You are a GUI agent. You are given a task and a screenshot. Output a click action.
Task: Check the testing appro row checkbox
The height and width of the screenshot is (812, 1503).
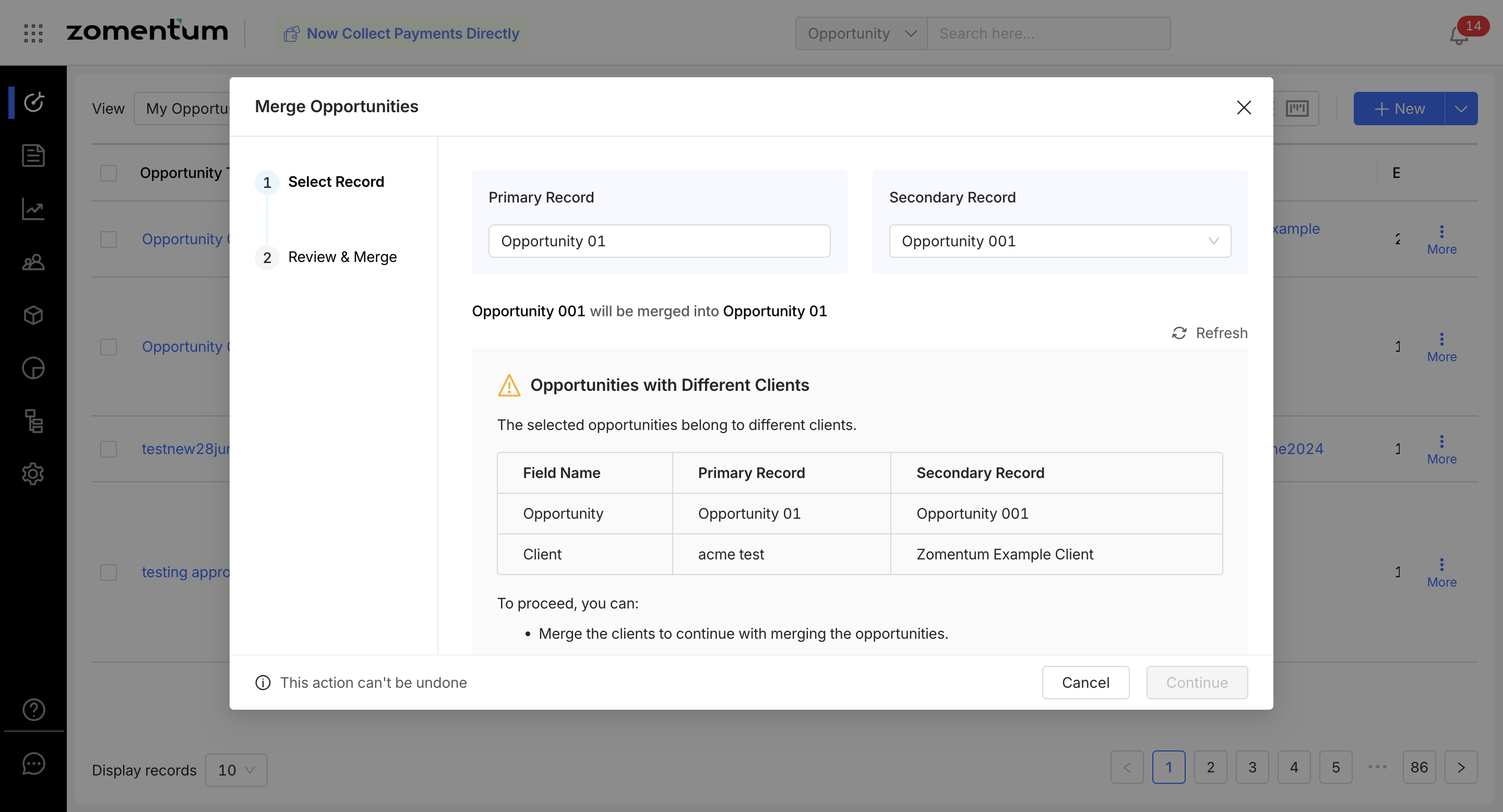tap(109, 572)
